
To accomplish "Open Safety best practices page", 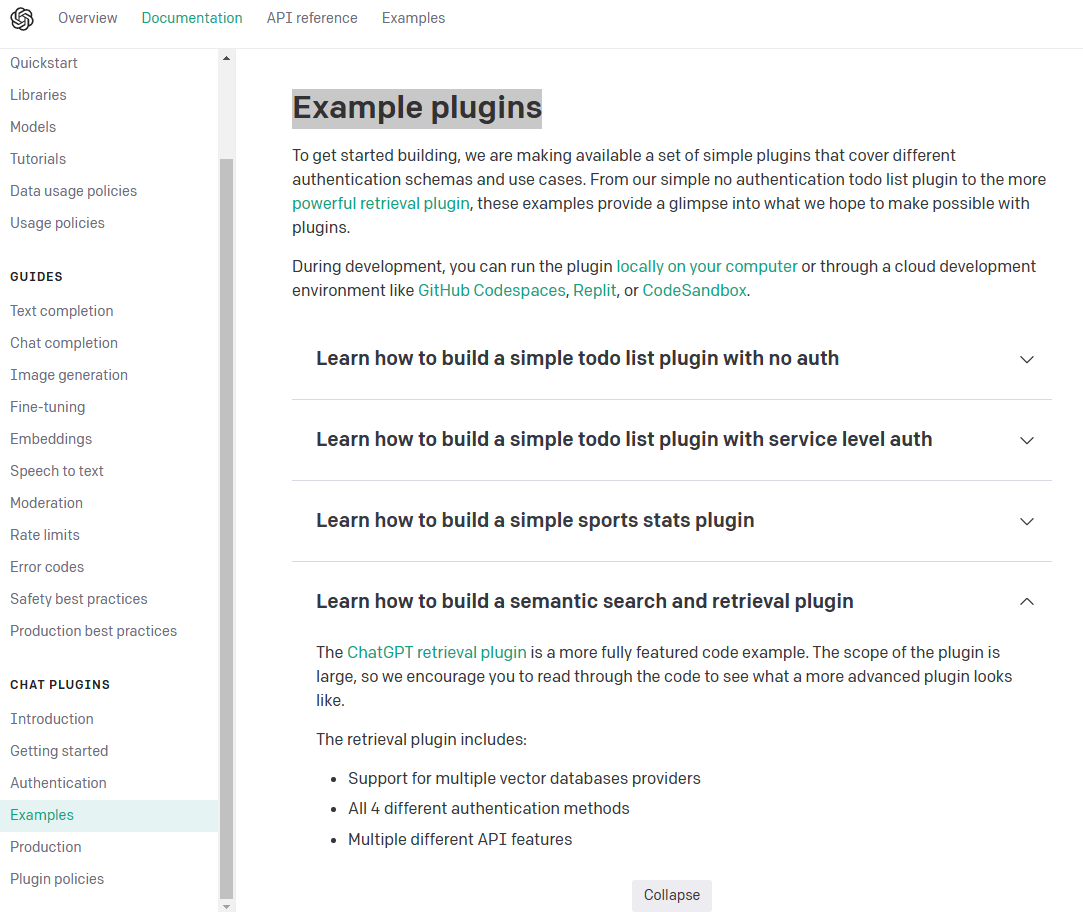I will (x=79, y=599).
